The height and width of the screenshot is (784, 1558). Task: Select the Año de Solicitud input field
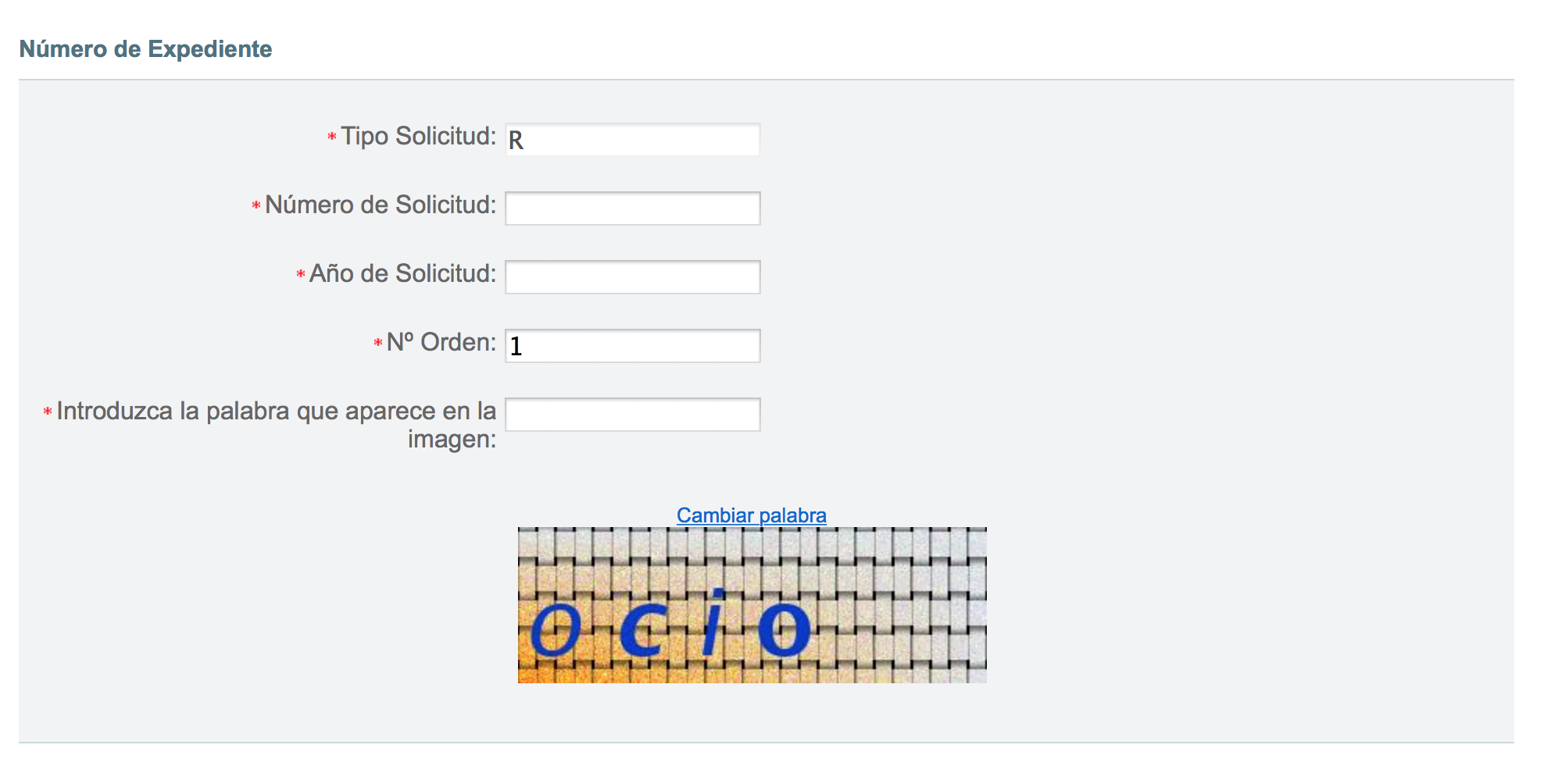pyautogui.click(x=632, y=277)
